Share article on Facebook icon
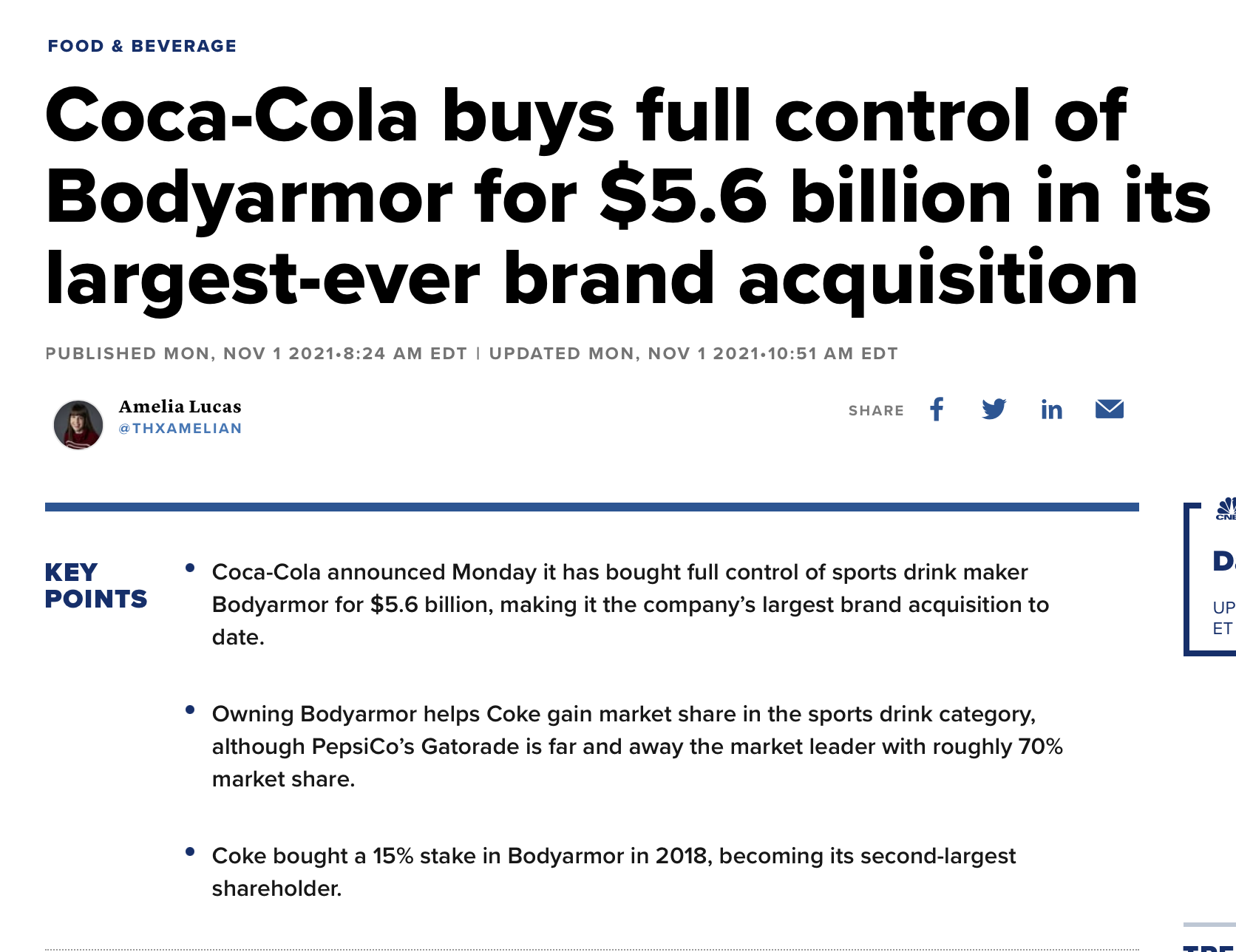 [937, 409]
